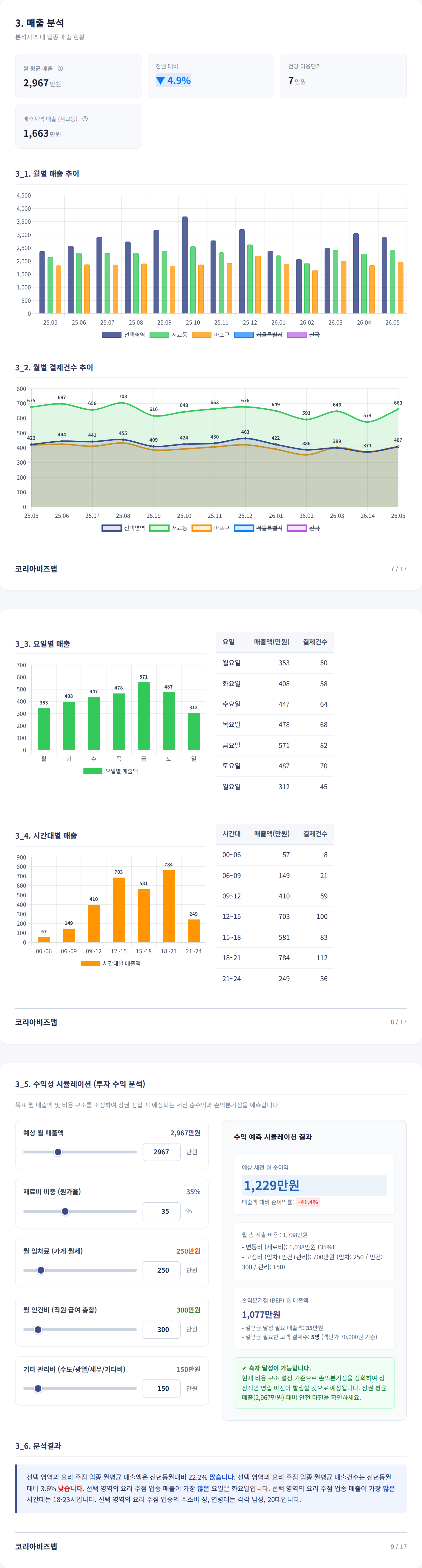The width and height of the screenshot is (422, 1568).
Task: Open help icon next to 월 평균 매출
Action: tap(60, 68)
